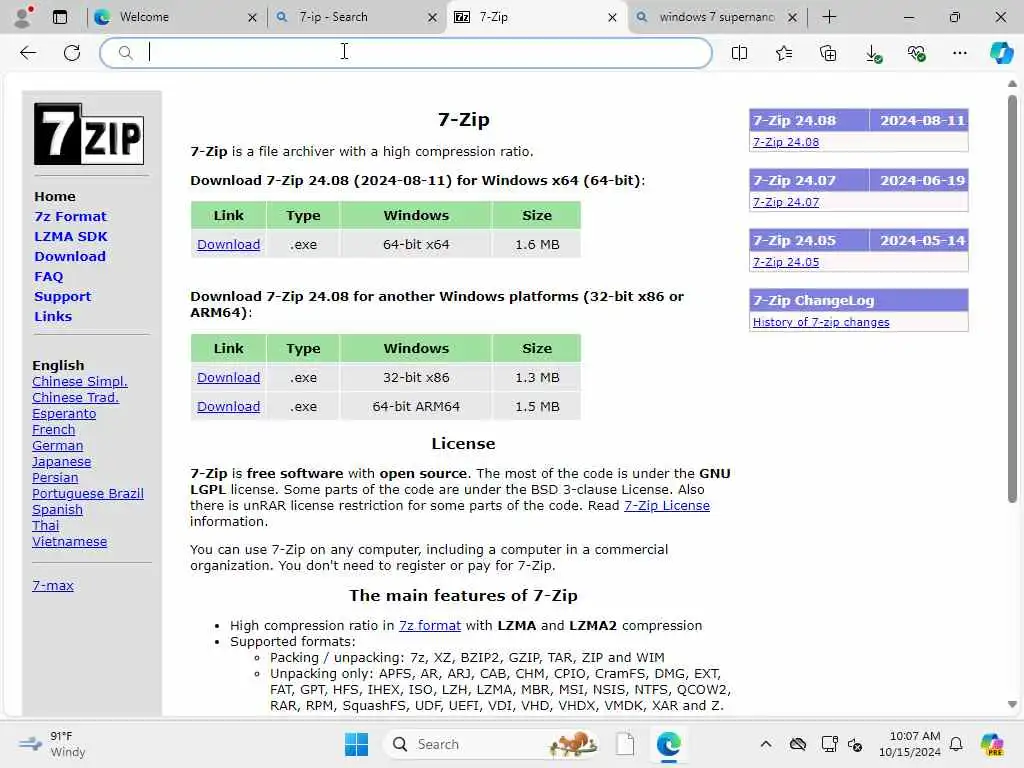Click the cloud sync tray icon

click(797, 744)
